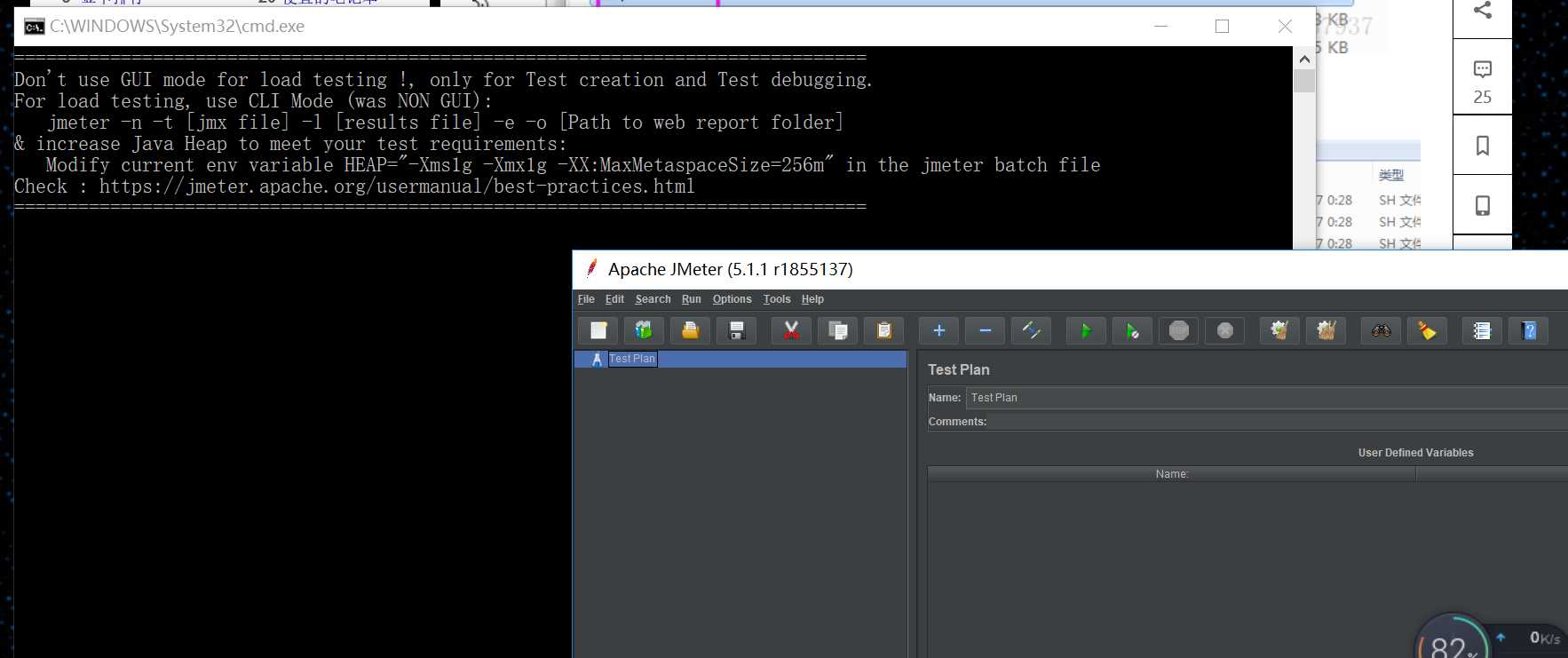Open a test plan file in JMeter

[690, 330]
